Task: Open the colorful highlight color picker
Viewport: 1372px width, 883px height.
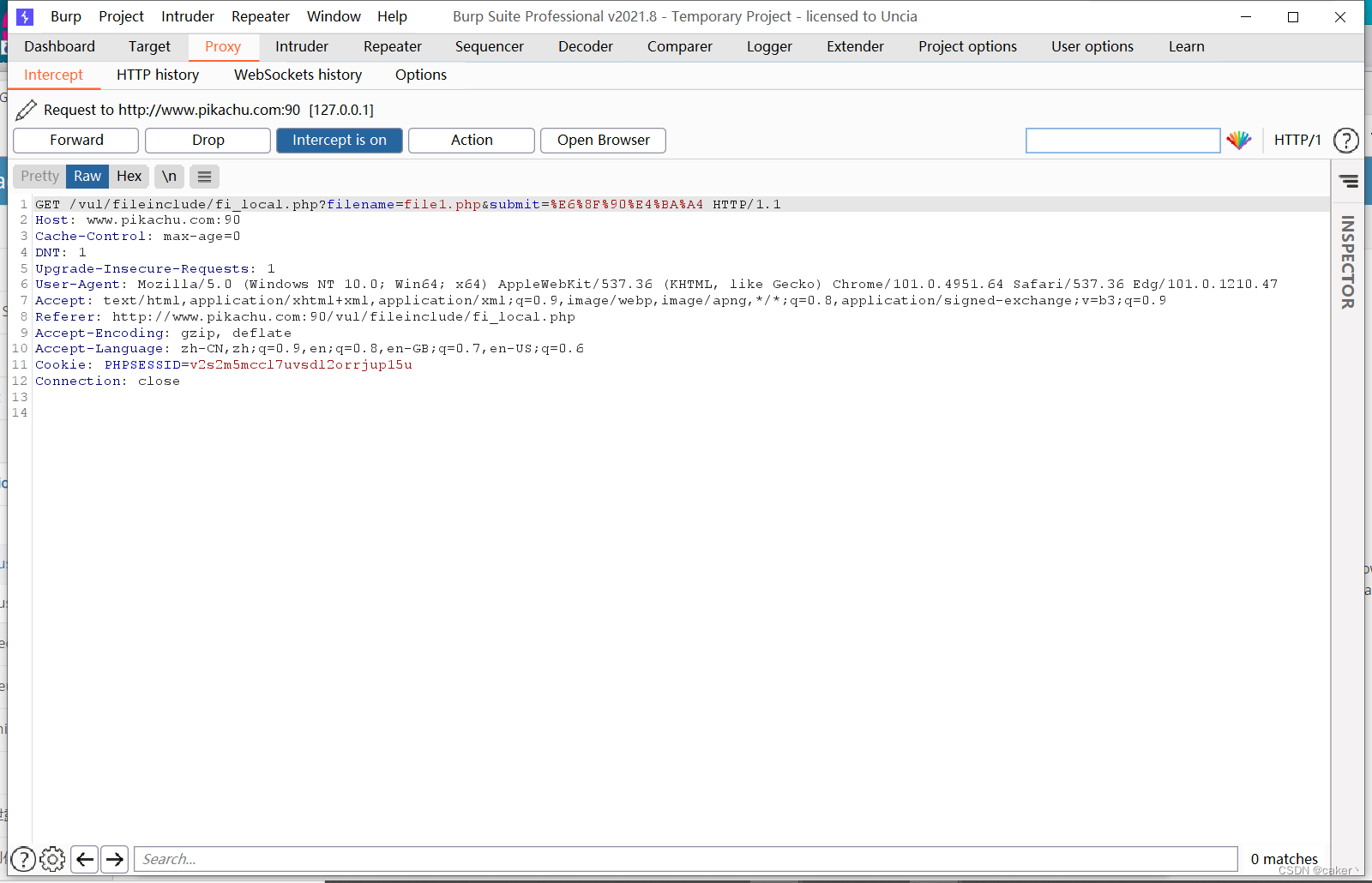Action: point(1239,140)
